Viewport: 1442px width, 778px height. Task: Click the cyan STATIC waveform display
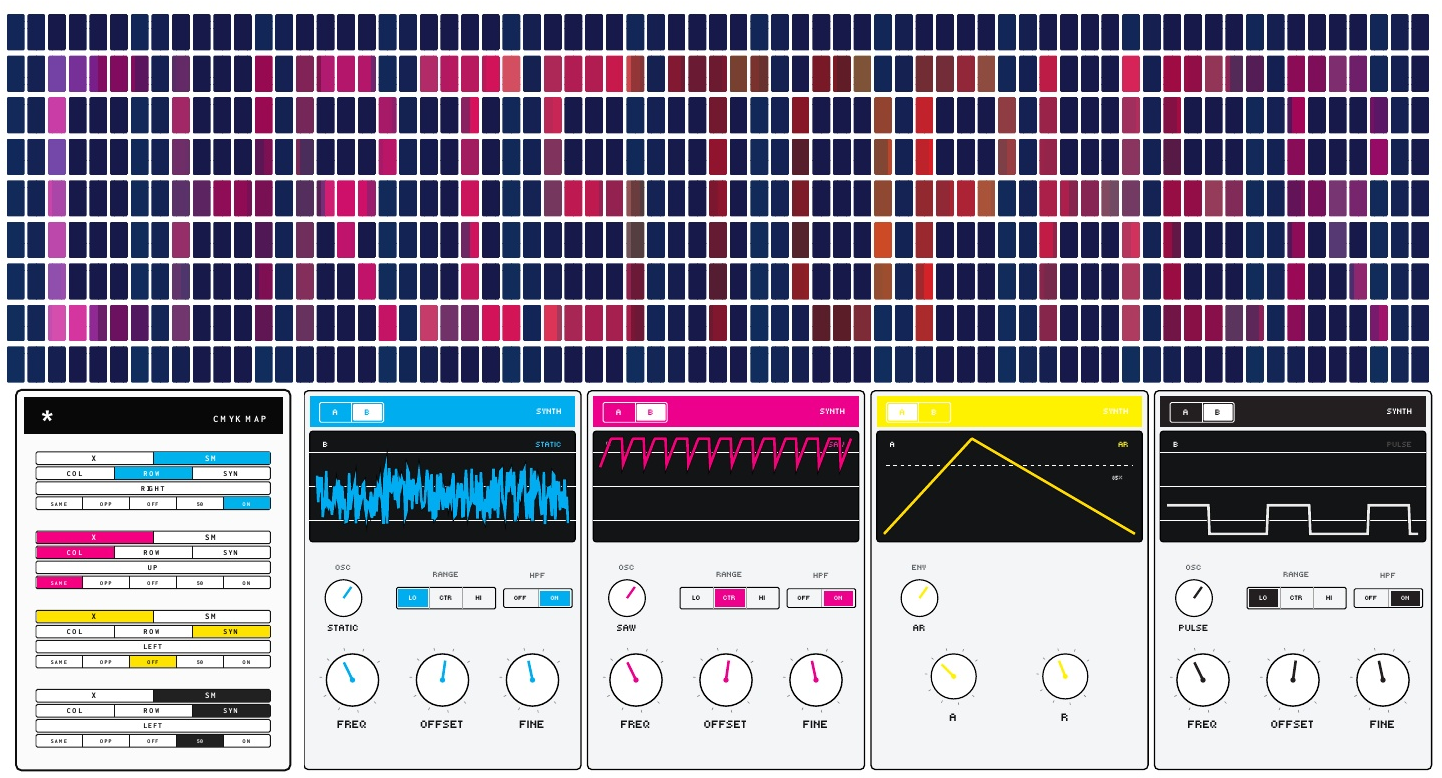tap(443, 487)
